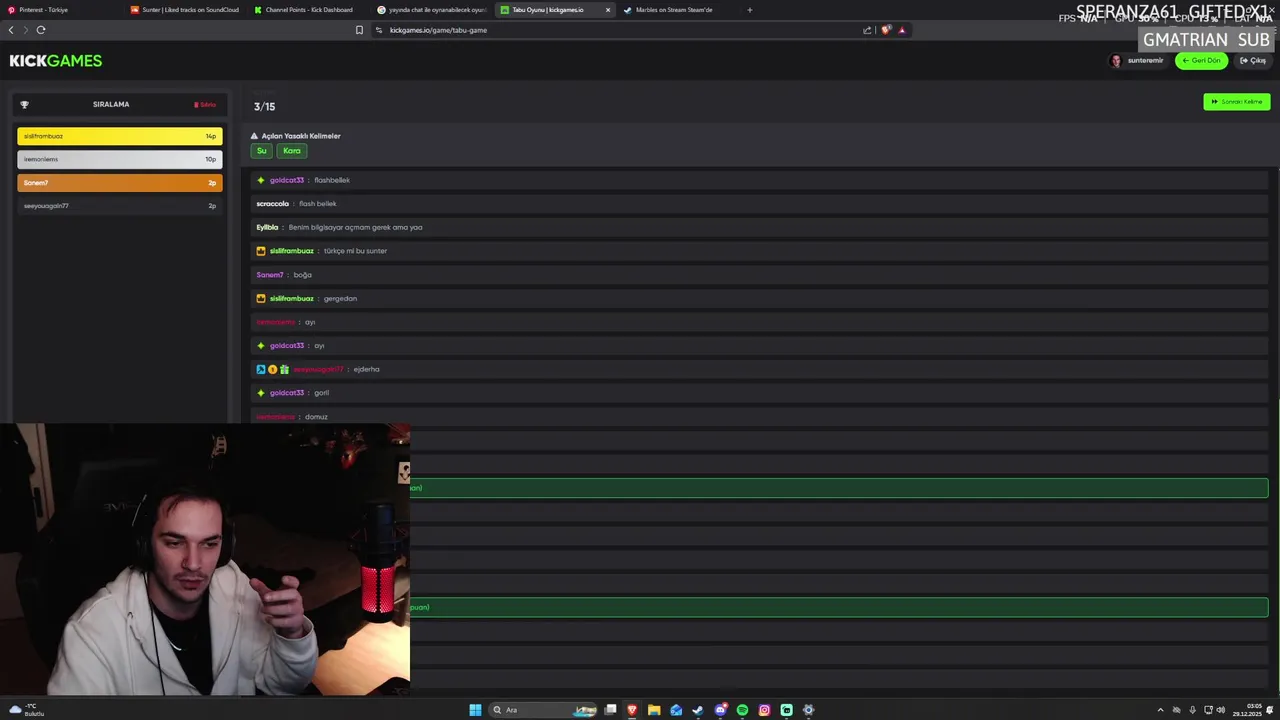Screen dimensions: 1280x720
Task: Click the red Sıfırla reset button
Action: coord(205,105)
